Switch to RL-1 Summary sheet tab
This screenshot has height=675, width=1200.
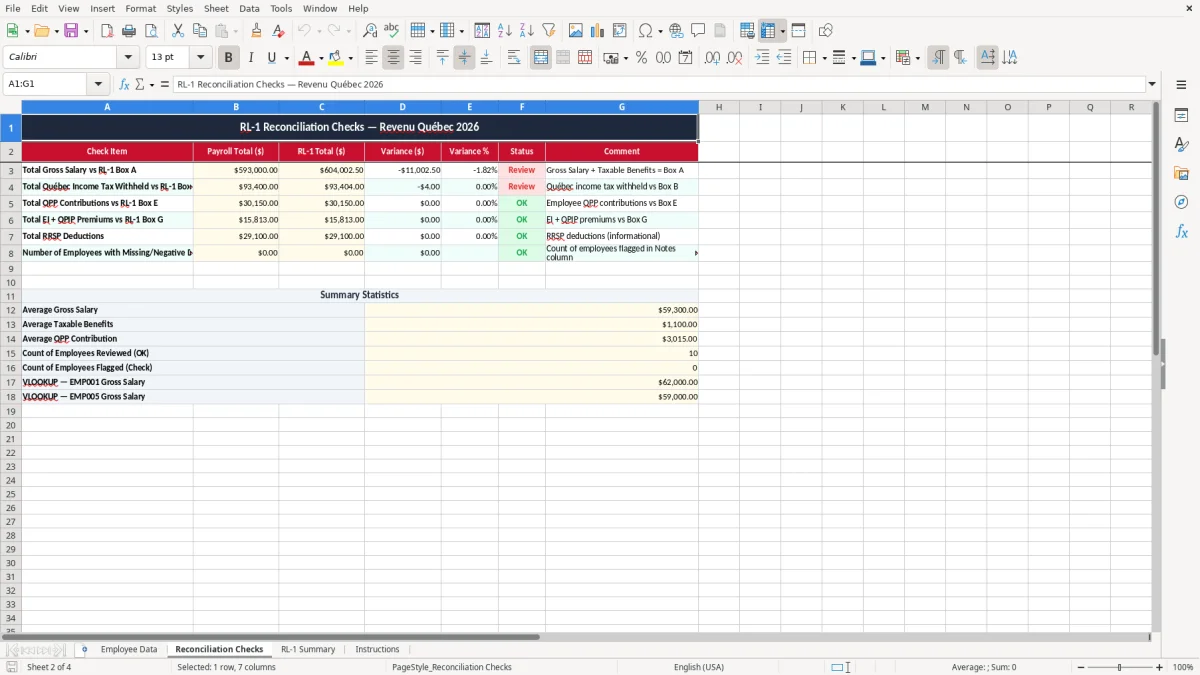[308, 650]
